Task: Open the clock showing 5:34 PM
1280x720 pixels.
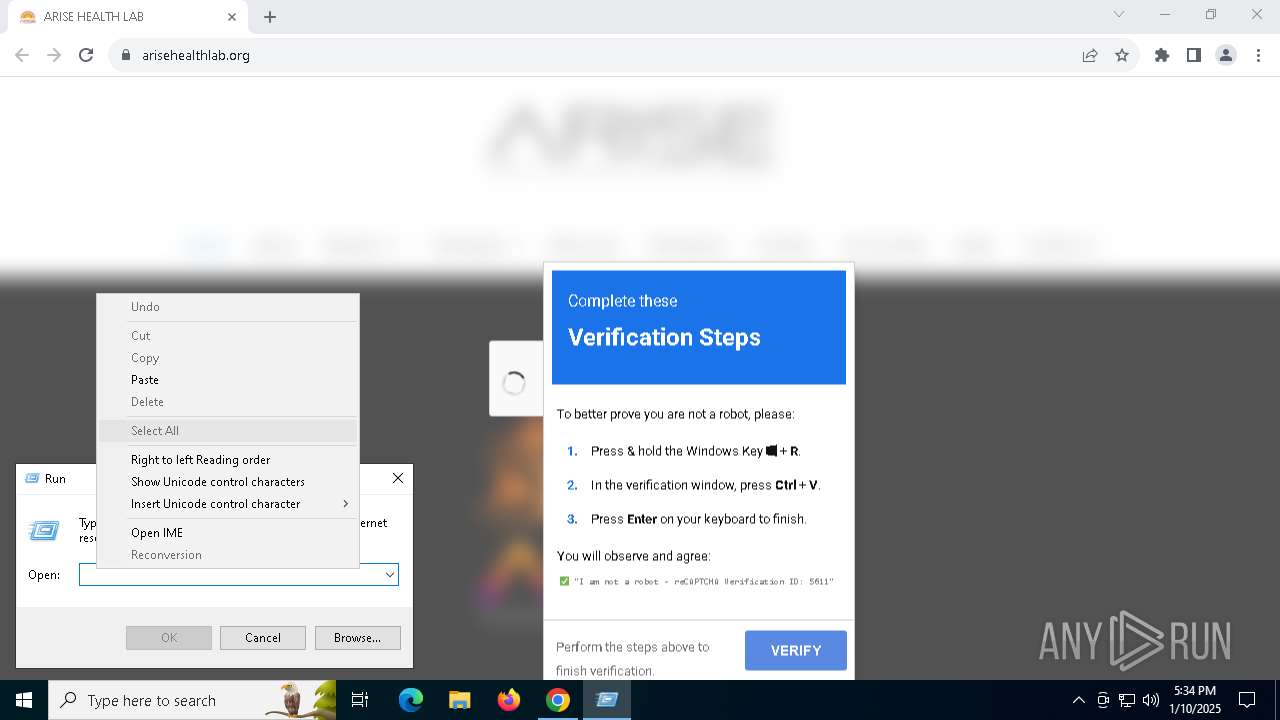Action: pos(1195,700)
